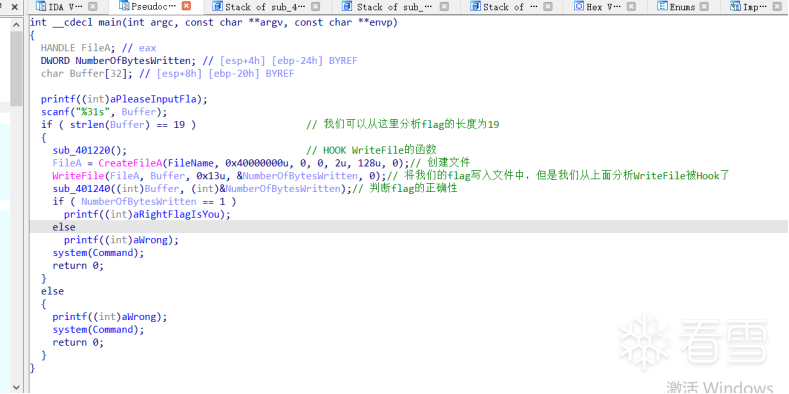This screenshot has height=394, width=789.
Task: Click the HOOK WriteFile的函数 comment
Action: pyautogui.click(x=371, y=150)
